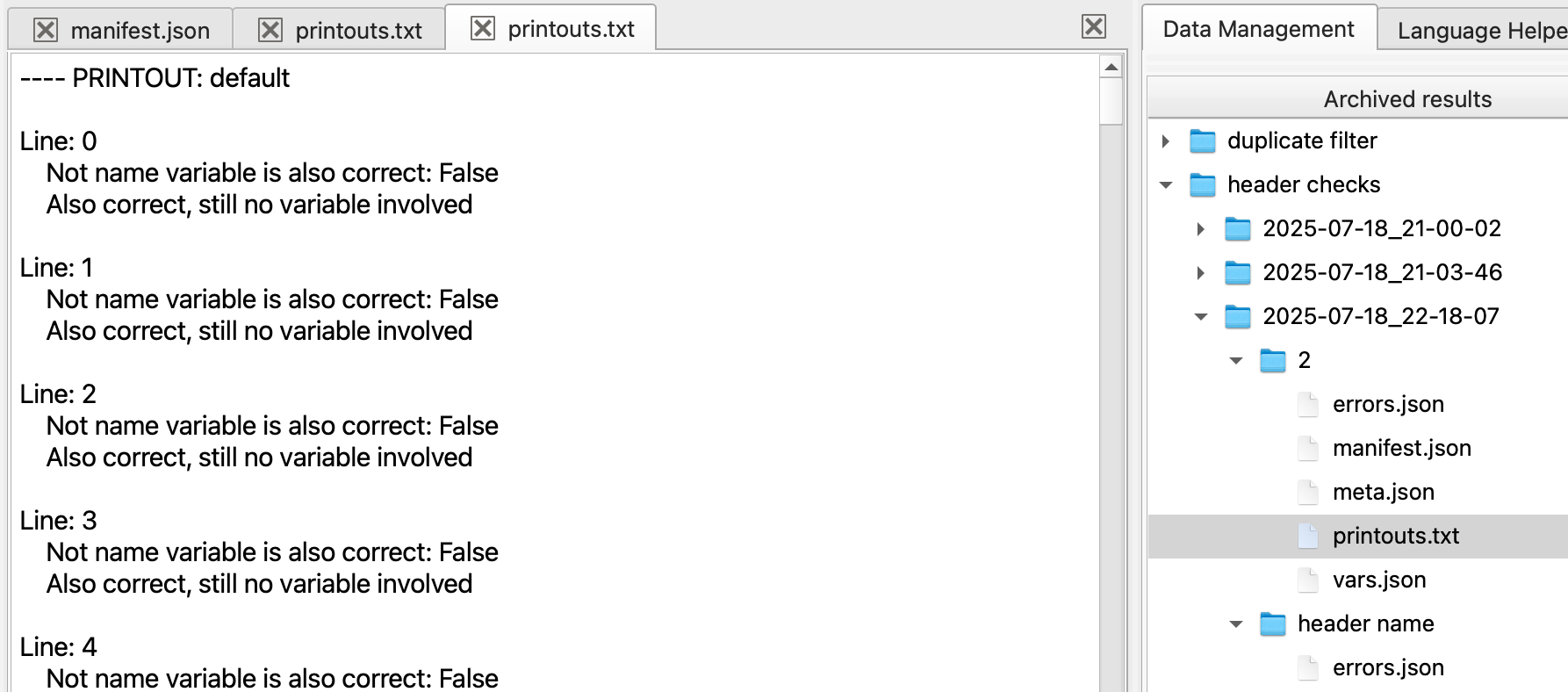This screenshot has width=1568, height=692.
Task: Click the scroll up arrow of text view
Action: [x=1111, y=67]
